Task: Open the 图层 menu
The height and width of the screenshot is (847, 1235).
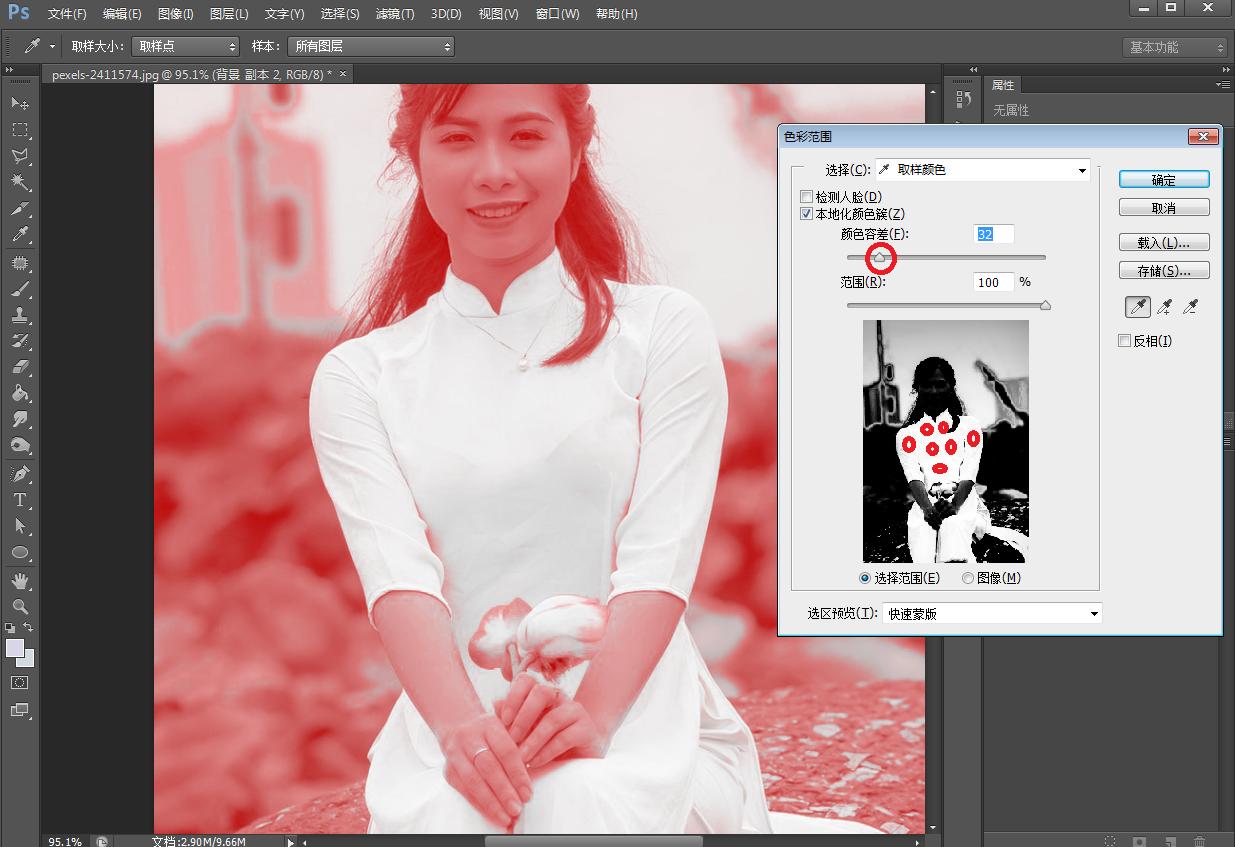Action: (x=229, y=14)
